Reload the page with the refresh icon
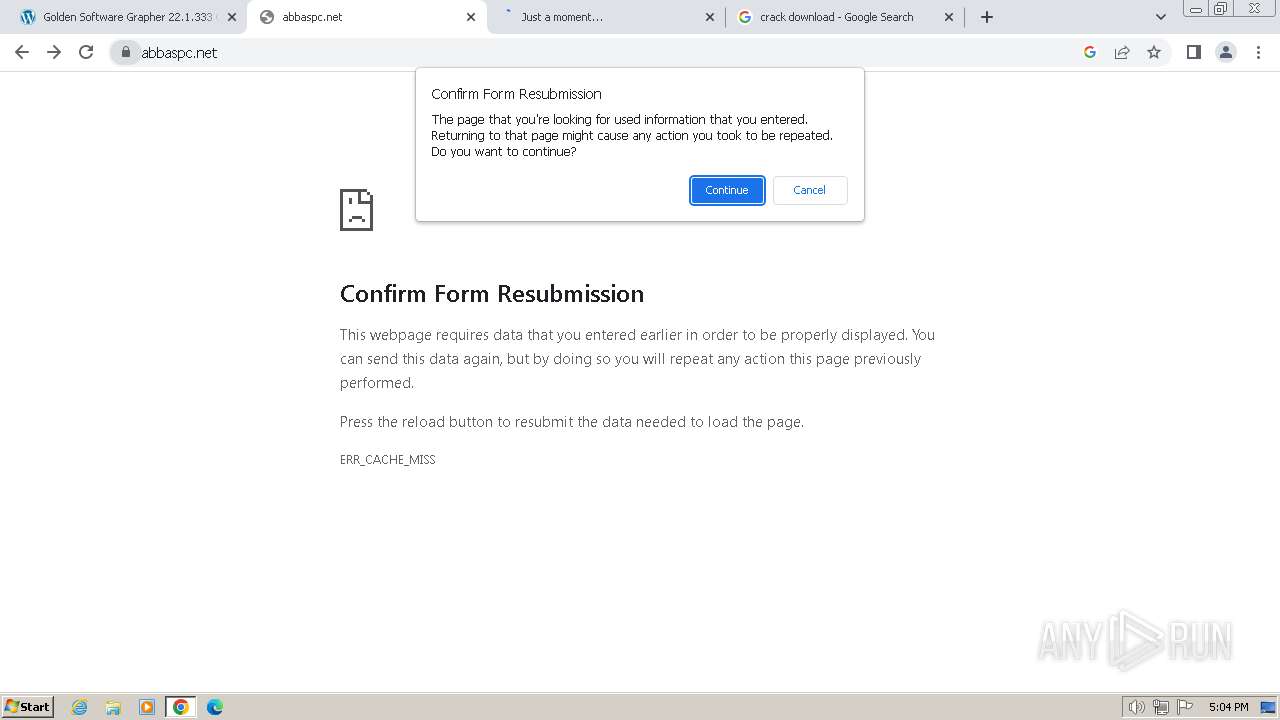 86,52
